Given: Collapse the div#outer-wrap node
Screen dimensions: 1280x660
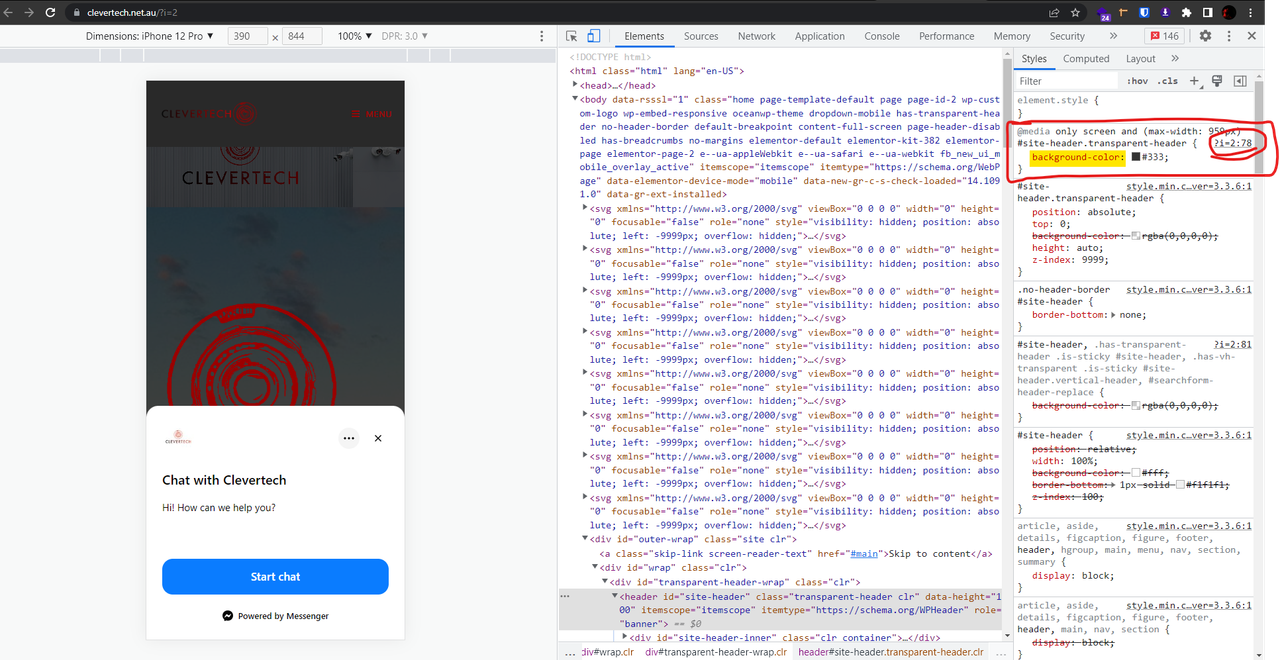Looking at the screenshot, I should point(585,539).
